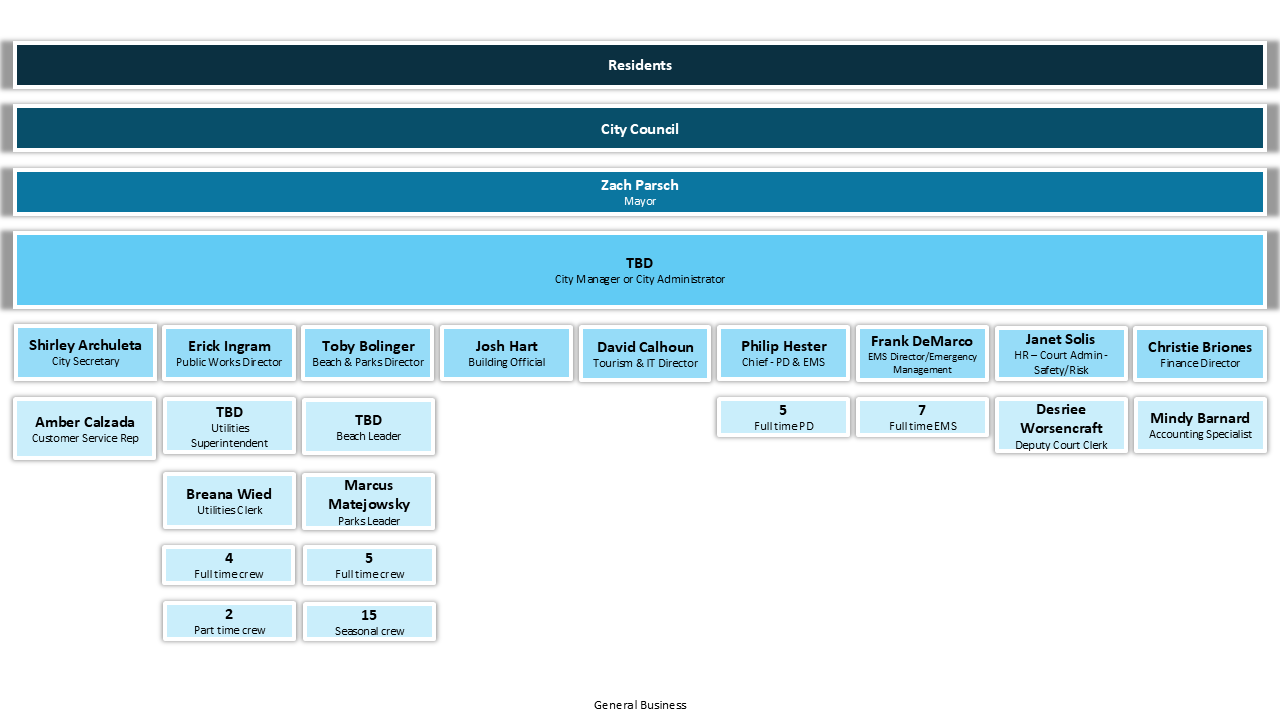Select Amber Calzada Customer Service Rep
The height and width of the screenshot is (720, 1280).
point(85,429)
